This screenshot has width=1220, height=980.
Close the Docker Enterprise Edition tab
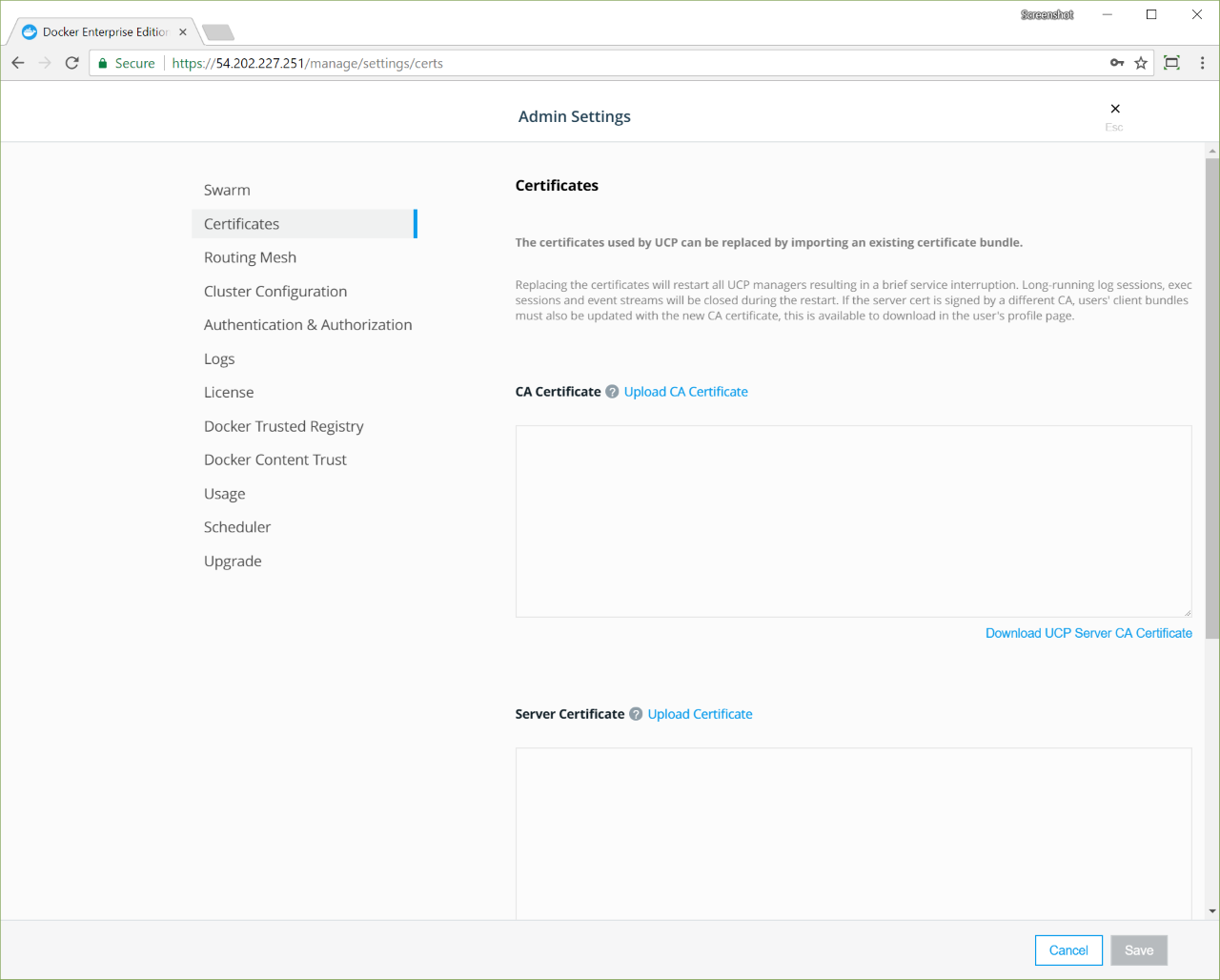(x=183, y=32)
